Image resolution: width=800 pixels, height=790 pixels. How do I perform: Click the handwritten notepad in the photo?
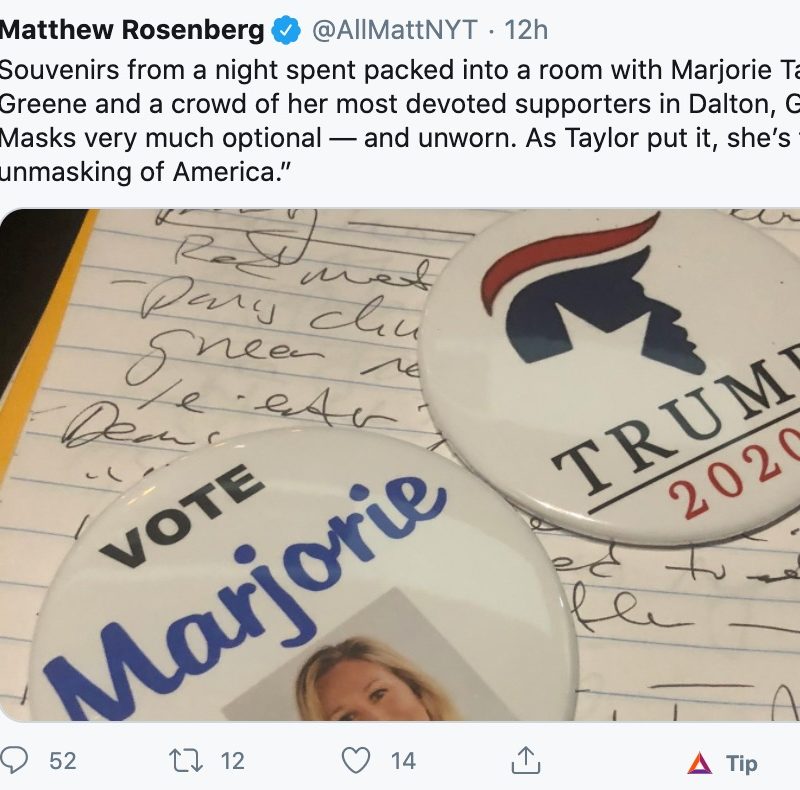click(x=250, y=330)
